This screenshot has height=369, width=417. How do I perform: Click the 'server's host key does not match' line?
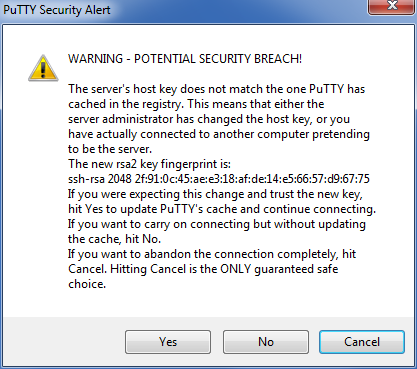coord(217,89)
